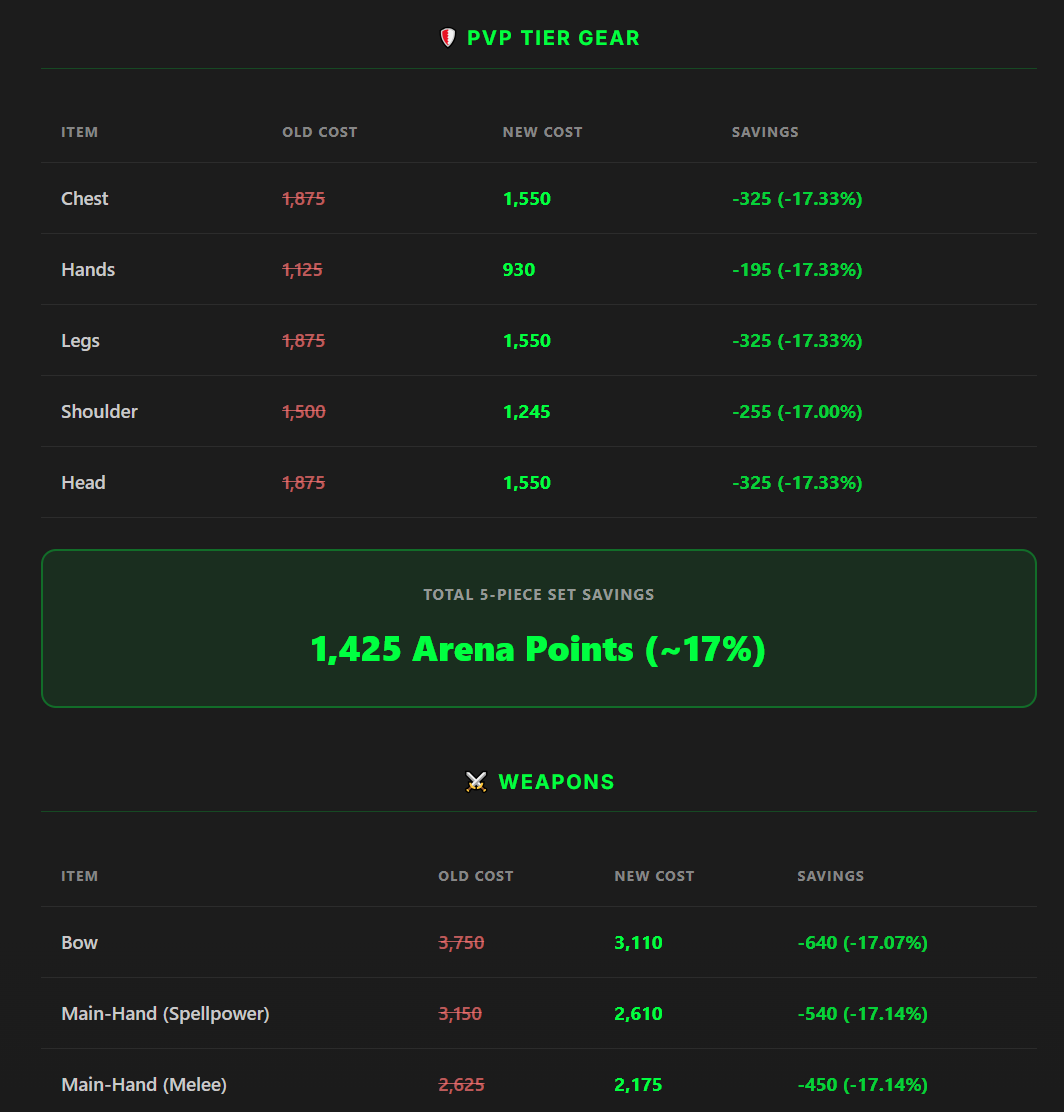
Task: Click the 1,425 Arena Points total
Action: pyautogui.click(x=538, y=649)
